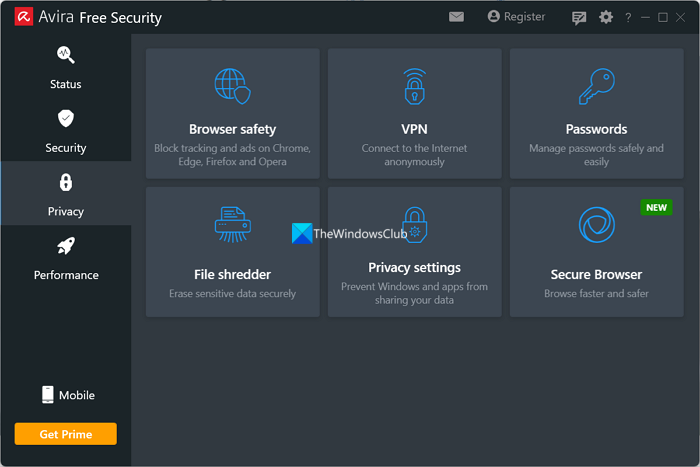Viewport: 700px width, 467px height.
Task: Open the VPN lock icon
Action: pos(414,87)
